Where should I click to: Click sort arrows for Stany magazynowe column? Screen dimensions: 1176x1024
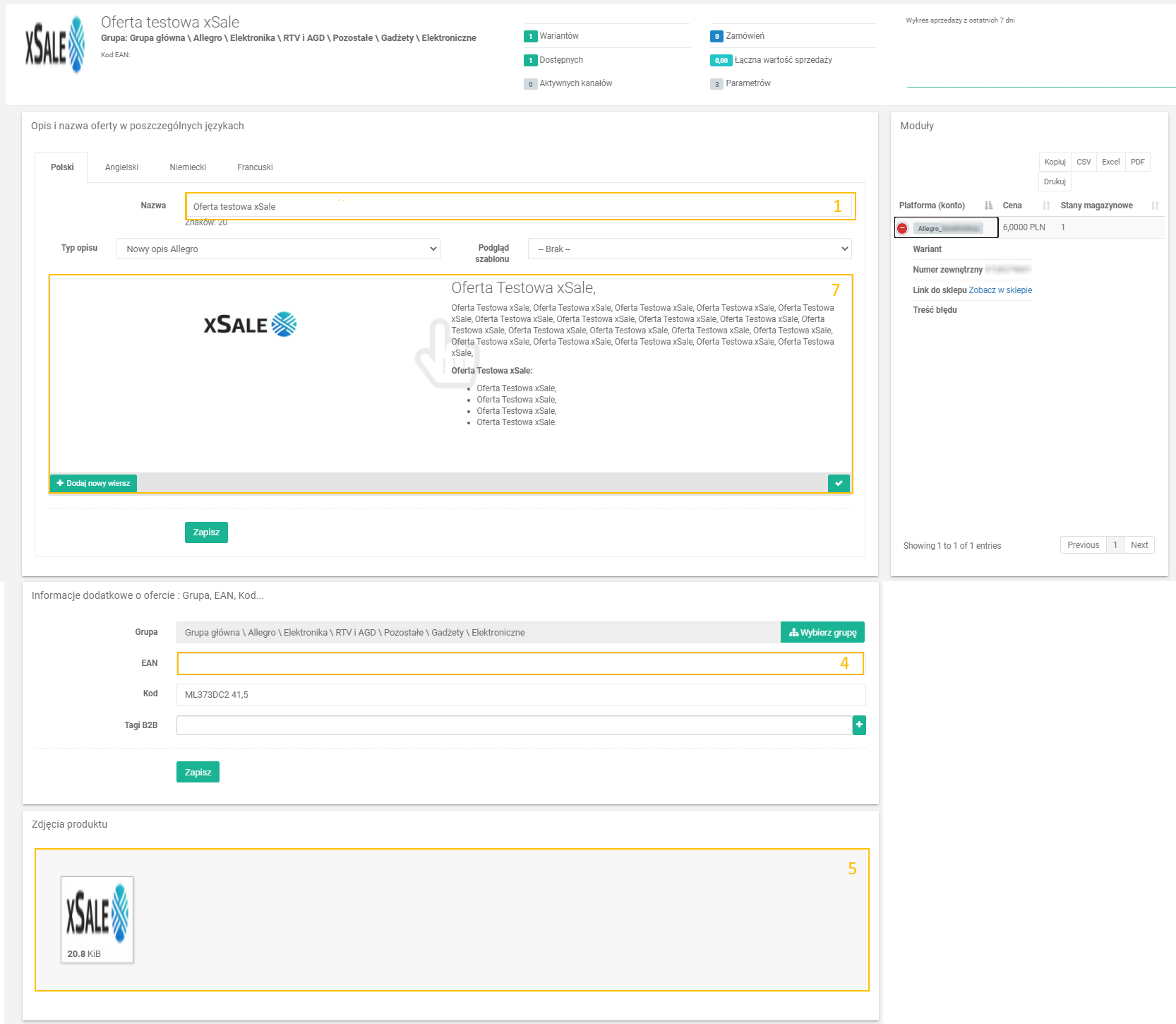click(x=1155, y=206)
